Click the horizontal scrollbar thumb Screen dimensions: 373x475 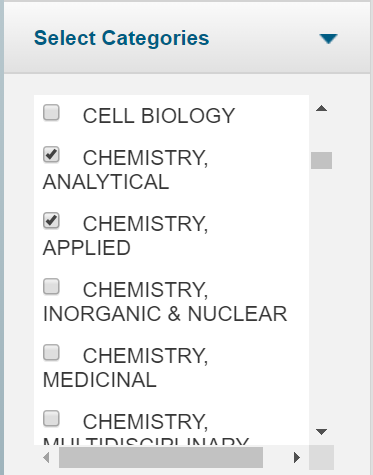tap(161, 457)
